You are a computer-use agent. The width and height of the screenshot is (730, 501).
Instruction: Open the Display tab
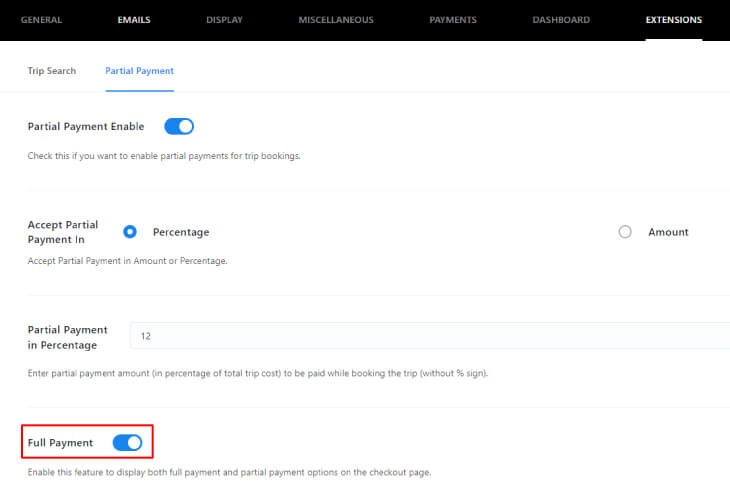point(224,20)
